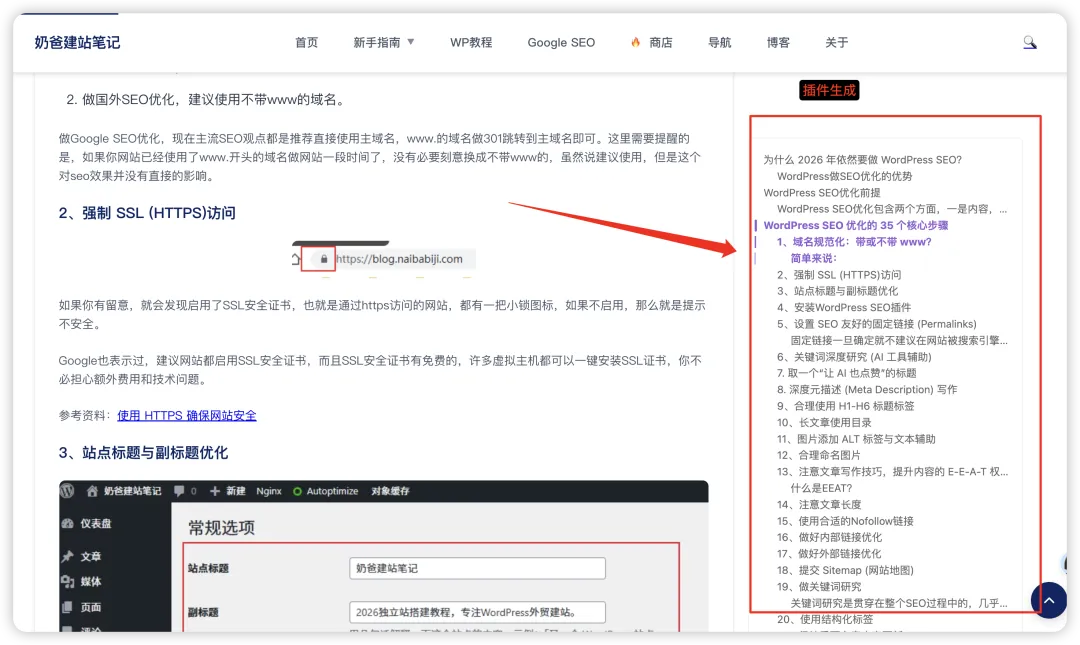Open the 使用 HTTPS 确保网站安全 link
This screenshot has height=645, width=1080.
pos(187,416)
